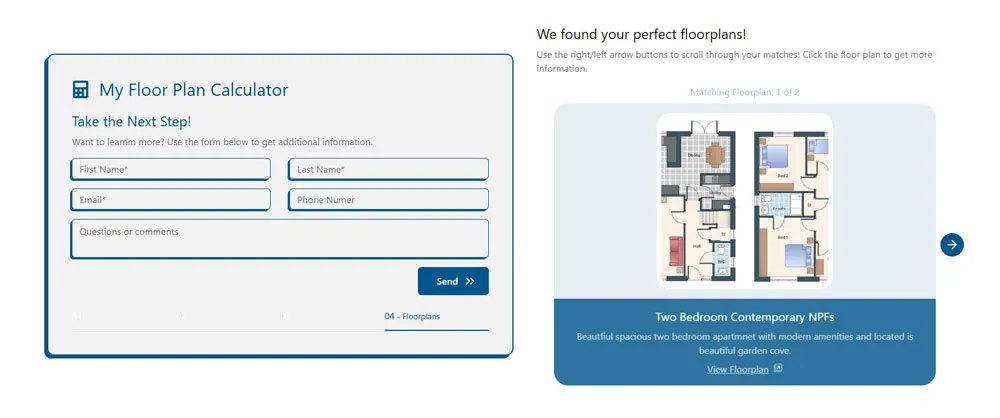Image resolution: width=1000 pixels, height=418 pixels.
Task: Focus the Phone Numer field
Action: pos(388,200)
